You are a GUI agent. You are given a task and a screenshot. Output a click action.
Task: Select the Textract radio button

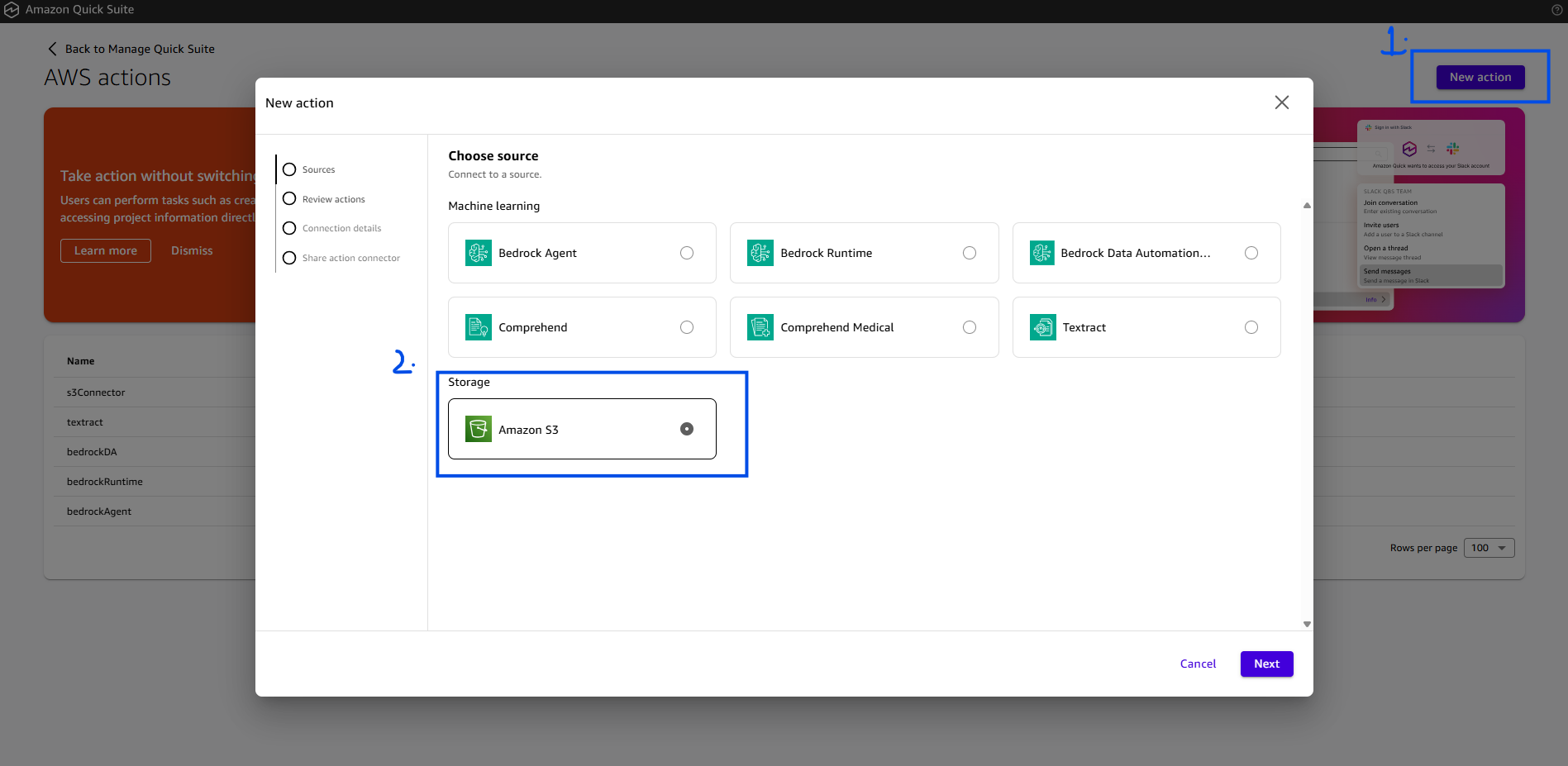(x=1251, y=327)
